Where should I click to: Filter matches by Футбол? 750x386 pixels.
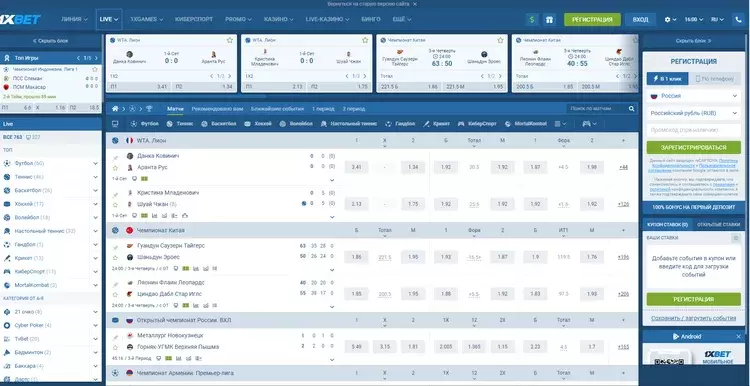tap(144, 123)
